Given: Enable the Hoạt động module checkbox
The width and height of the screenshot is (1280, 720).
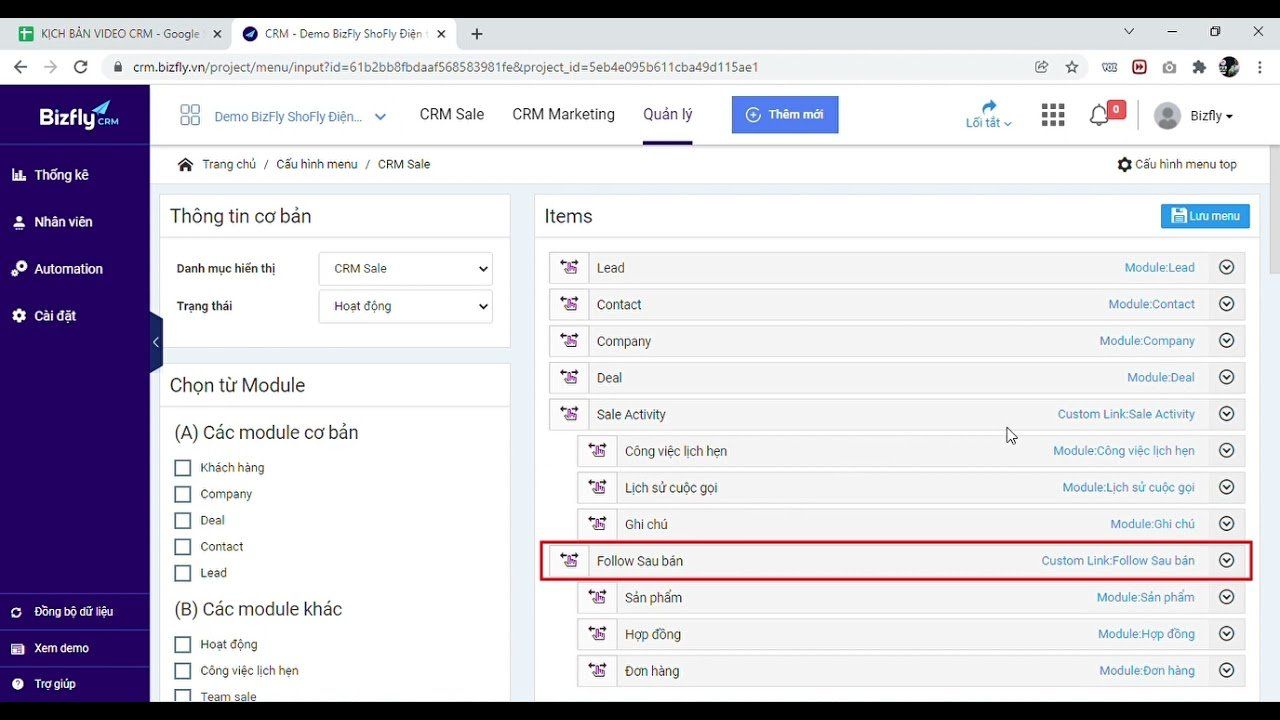Looking at the screenshot, I should 182,644.
